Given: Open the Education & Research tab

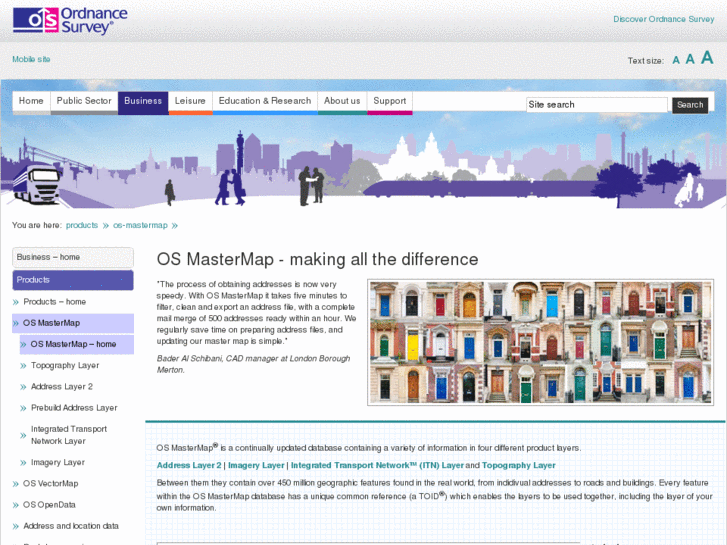Looking at the screenshot, I should (265, 102).
